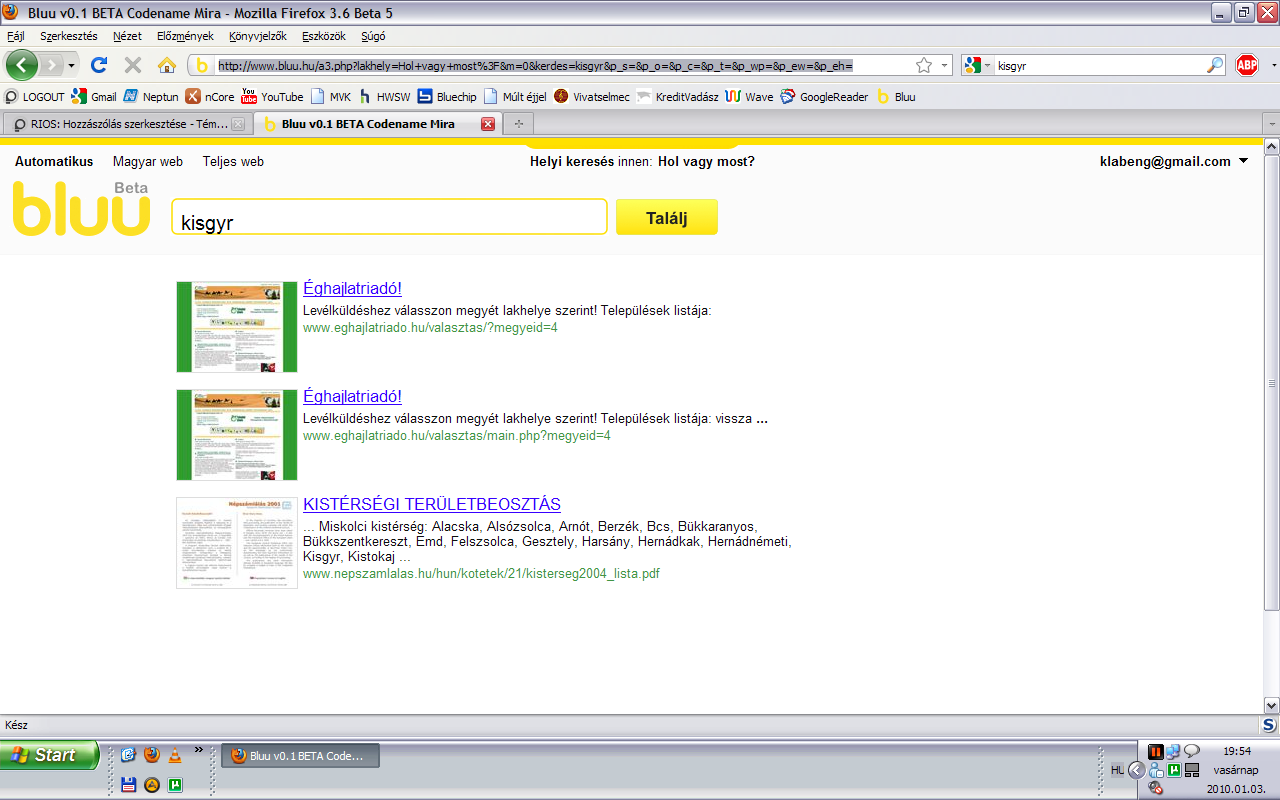Image resolution: width=1280 pixels, height=800 pixels.
Task: Click the S icon in the status bar
Action: (1268, 725)
